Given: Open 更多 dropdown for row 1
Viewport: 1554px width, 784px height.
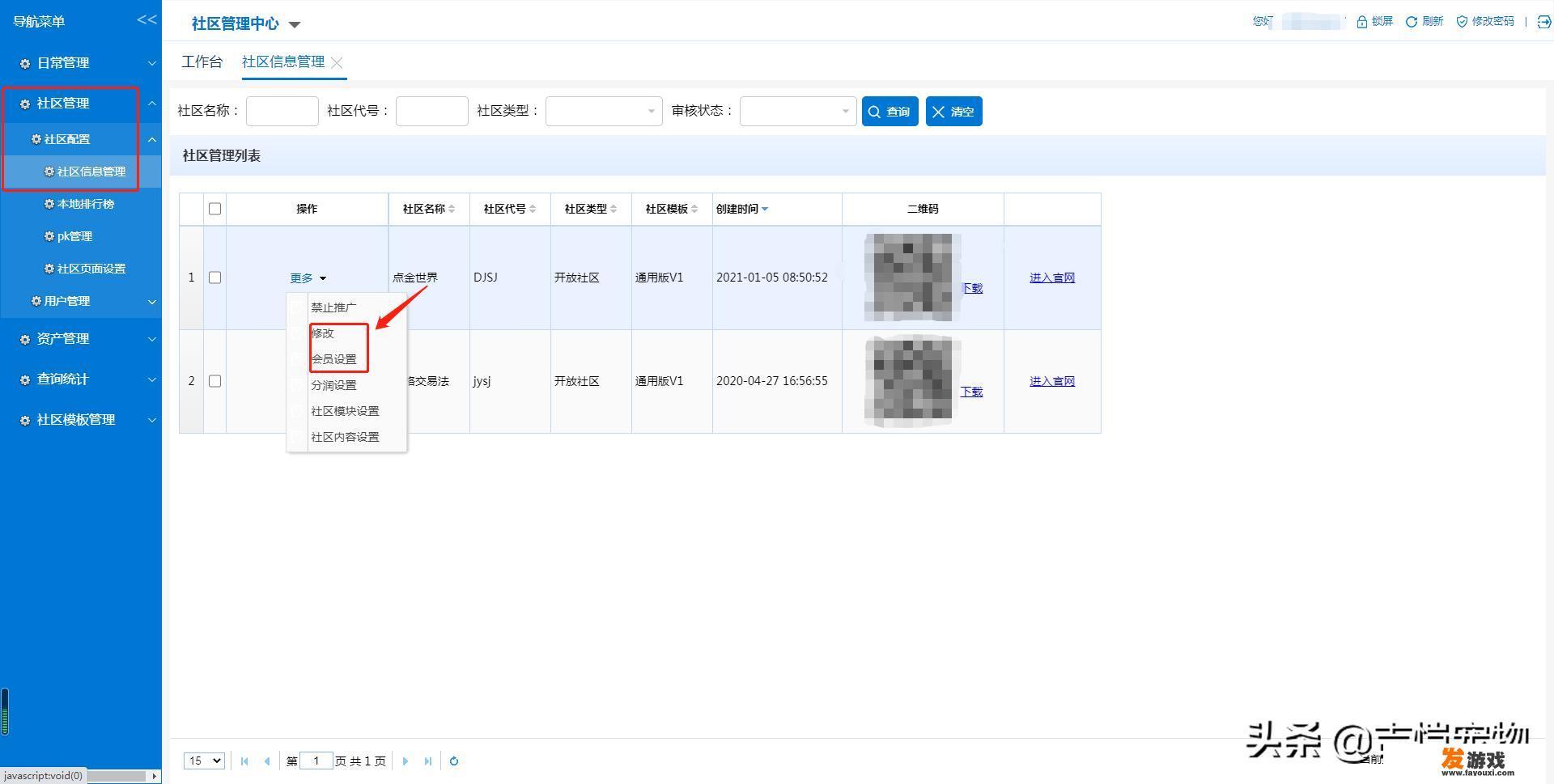Looking at the screenshot, I should (x=308, y=278).
